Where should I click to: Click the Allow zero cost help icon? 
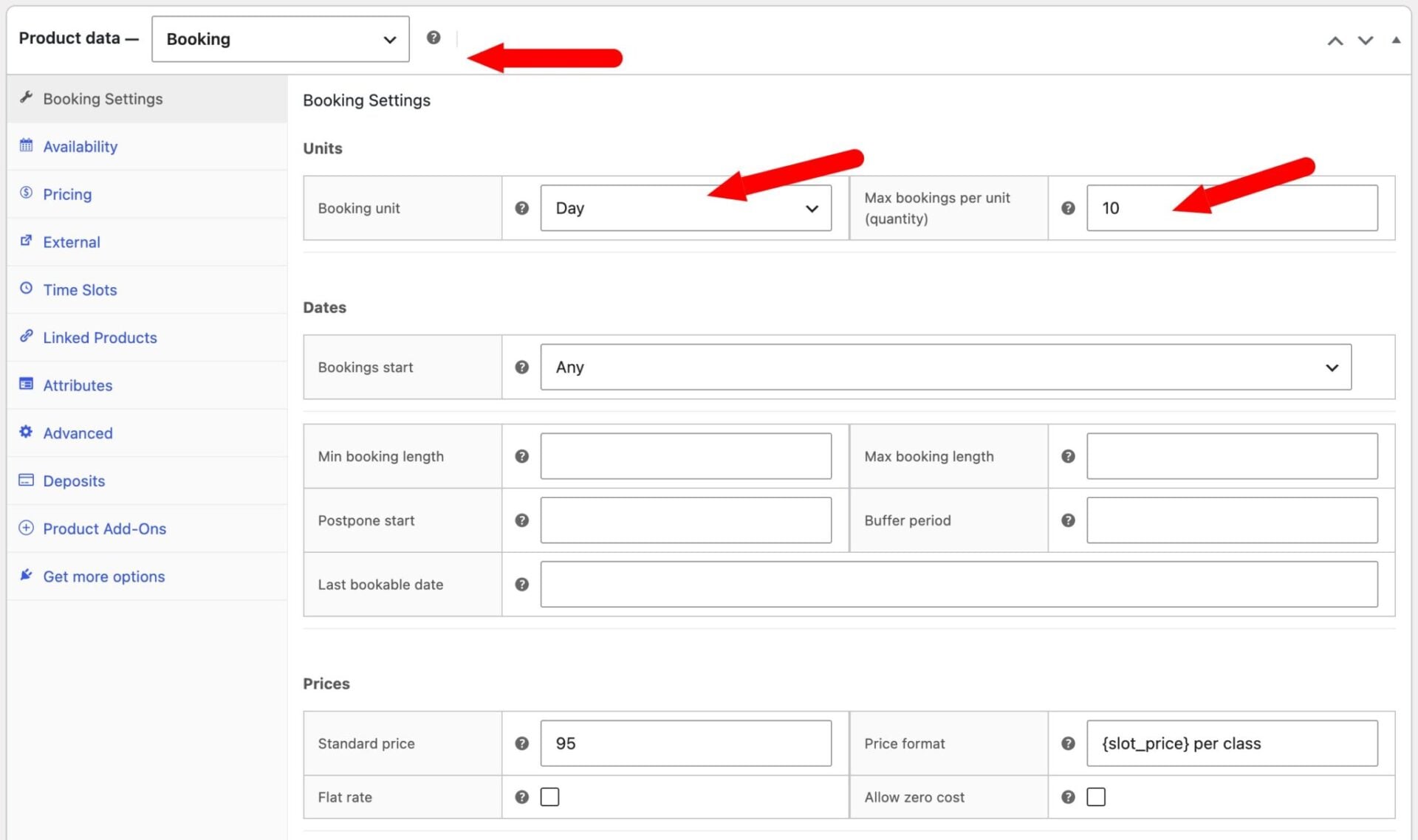click(1068, 797)
